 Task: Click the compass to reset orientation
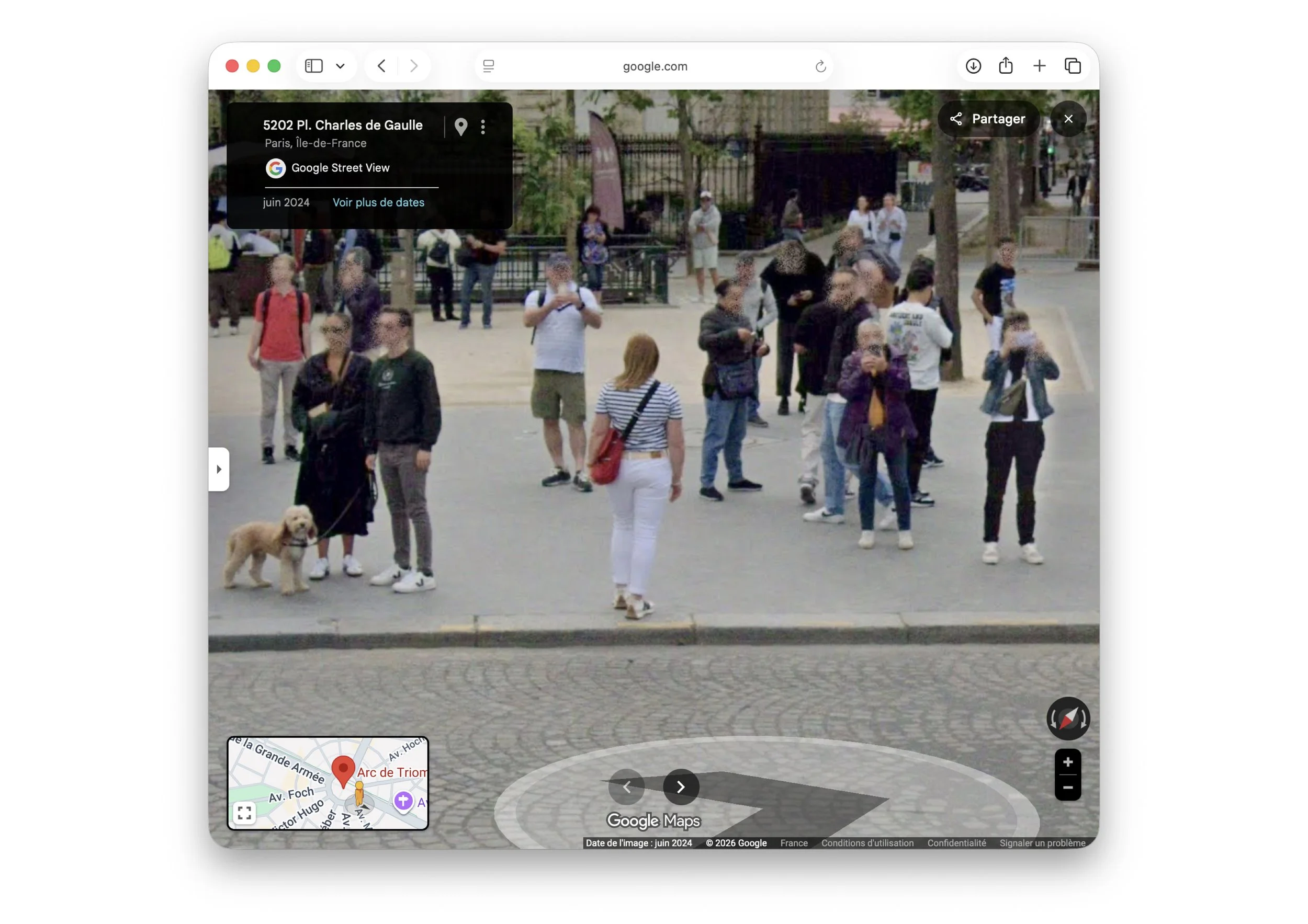click(x=1068, y=718)
